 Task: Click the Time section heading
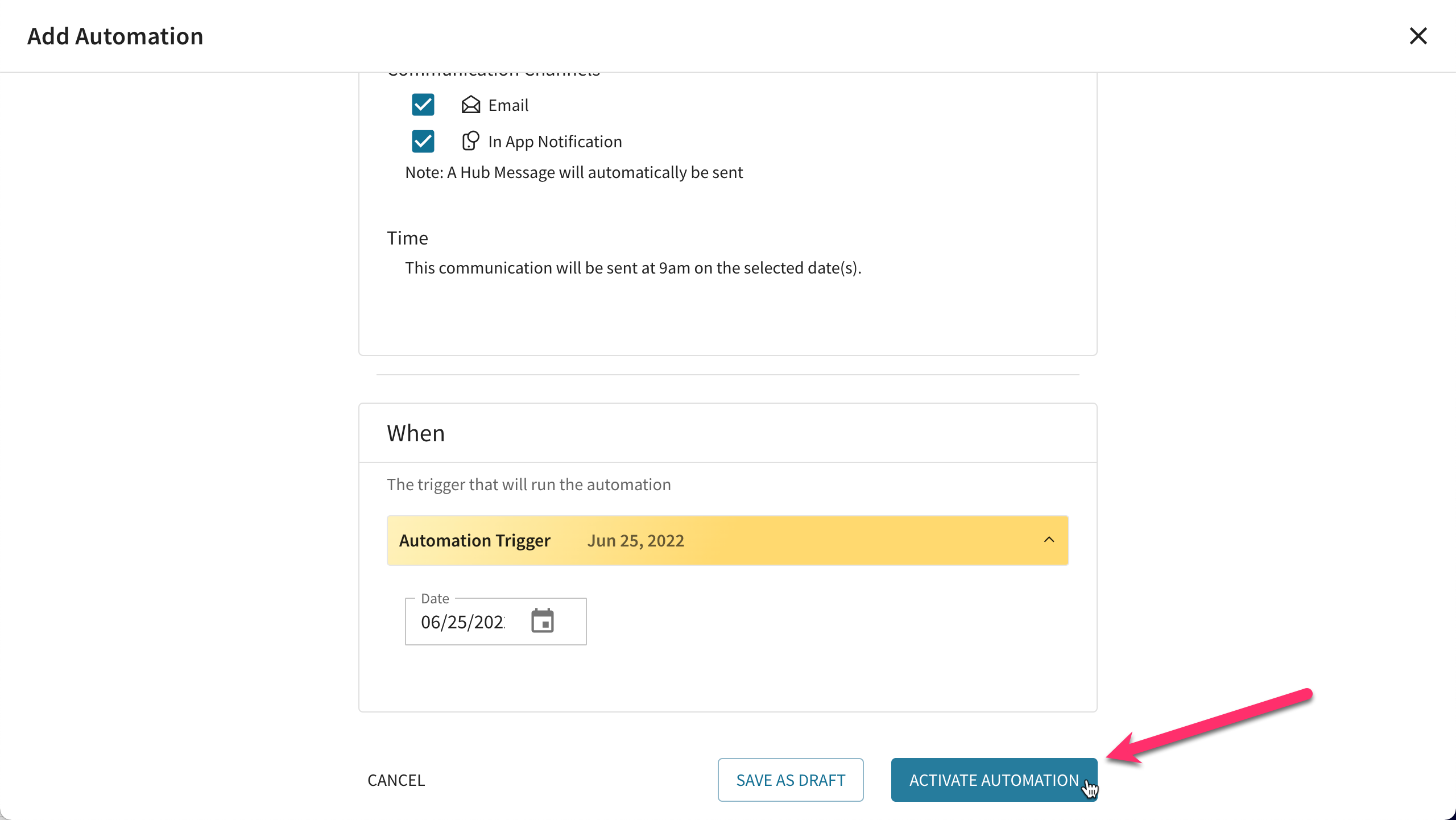[x=407, y=238]
